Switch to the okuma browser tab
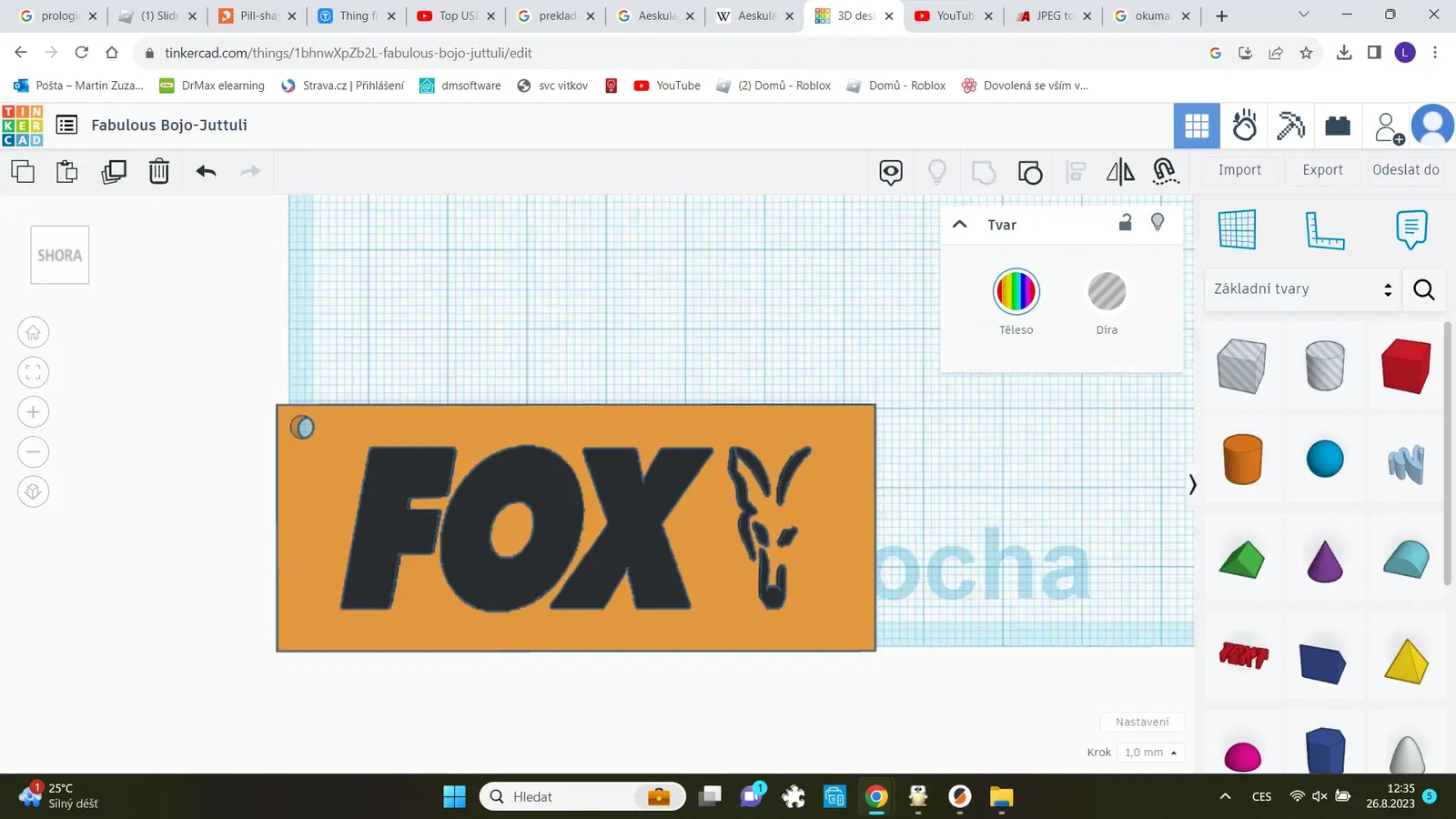 point(1151,15)
